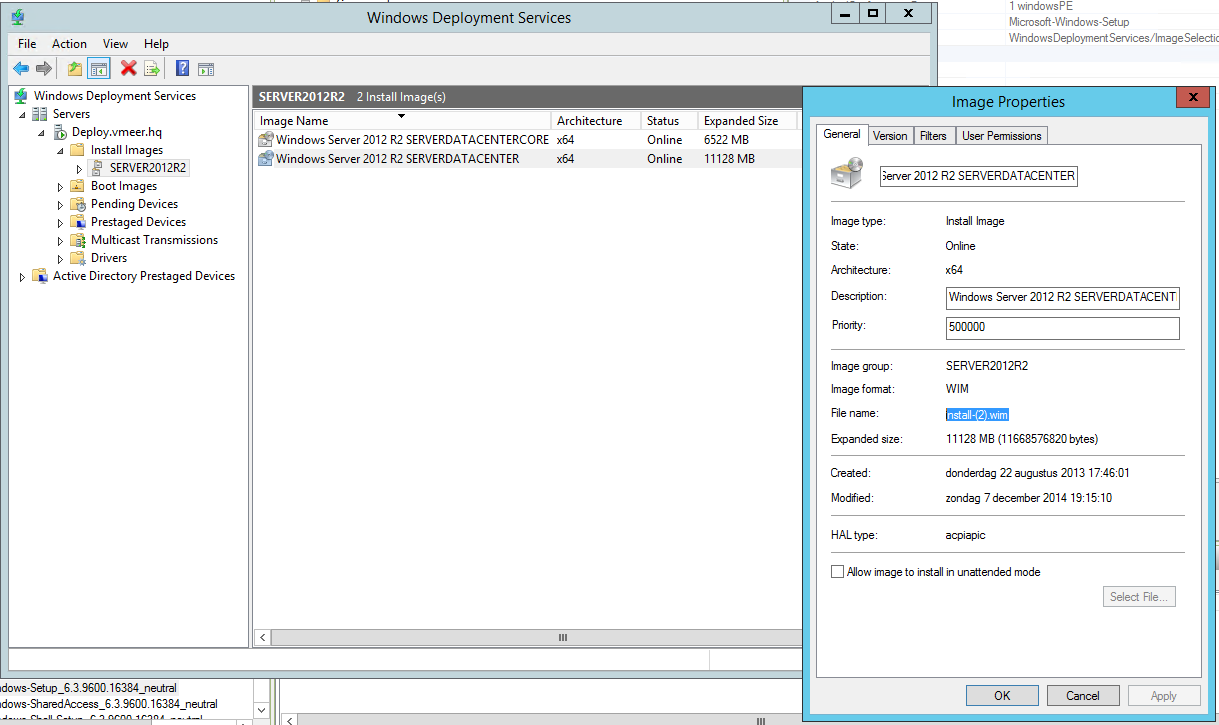Open the File menu

pos(27,44)
